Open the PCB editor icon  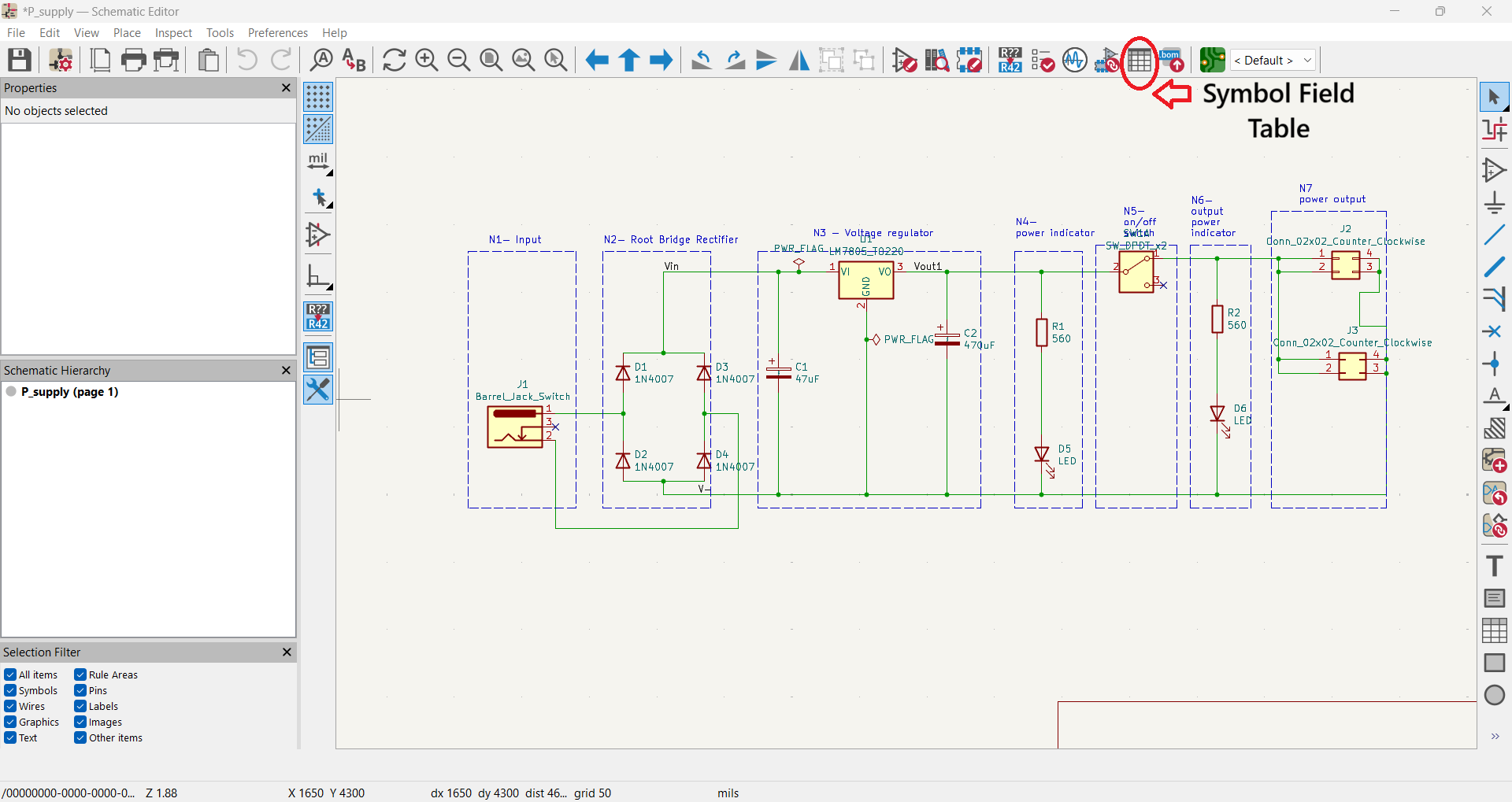[x=1213, y=60]
